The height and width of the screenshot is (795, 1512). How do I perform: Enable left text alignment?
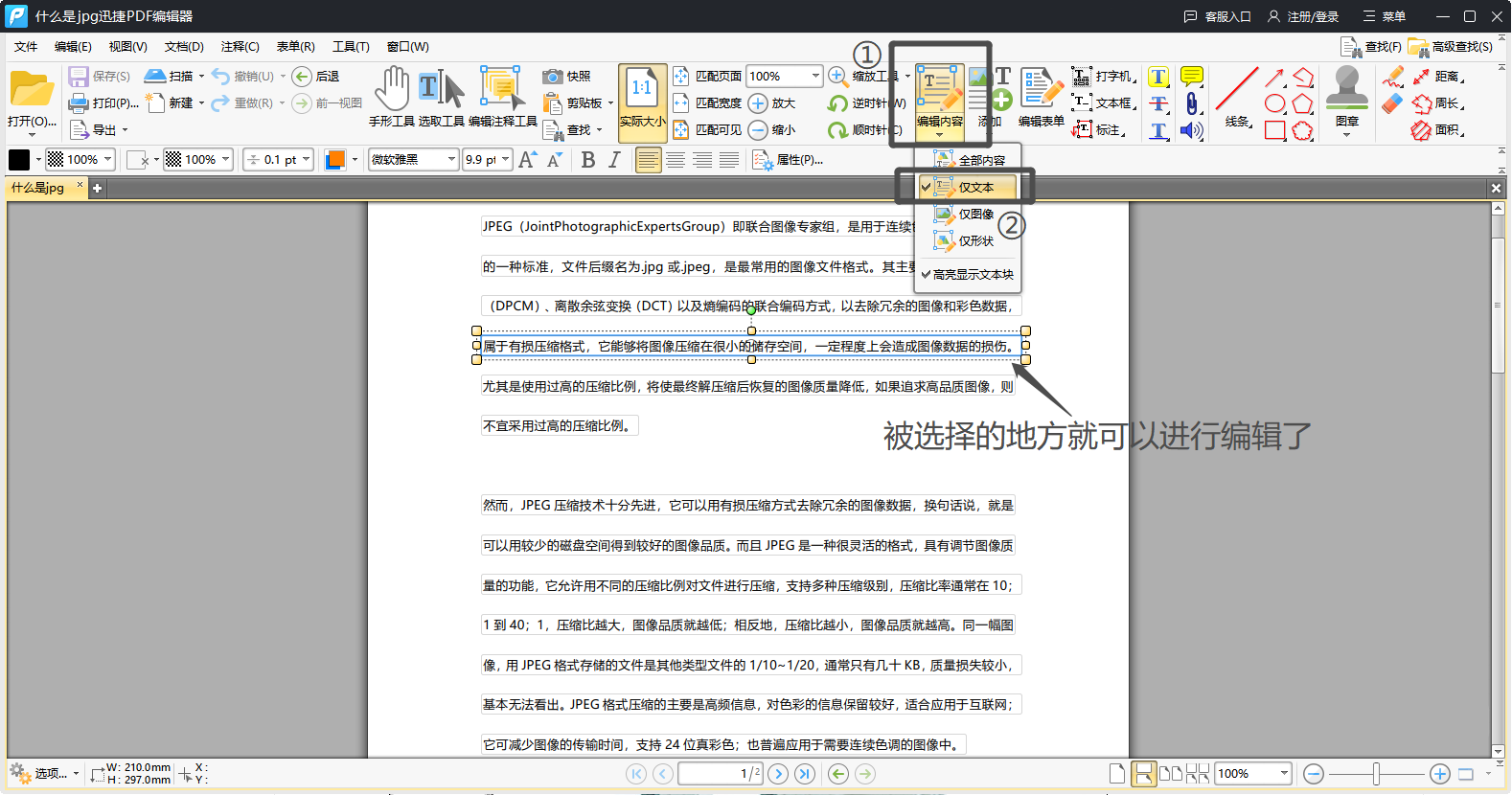point(649,160)
